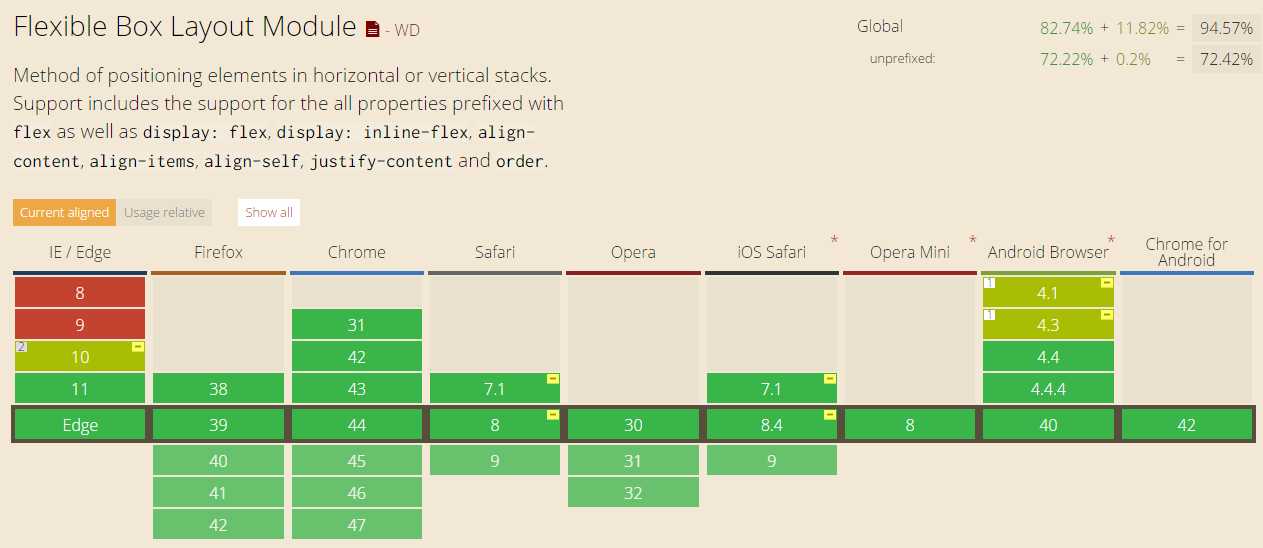Select the Edge current version cell
1263x548 pixels.
[80, 425]
